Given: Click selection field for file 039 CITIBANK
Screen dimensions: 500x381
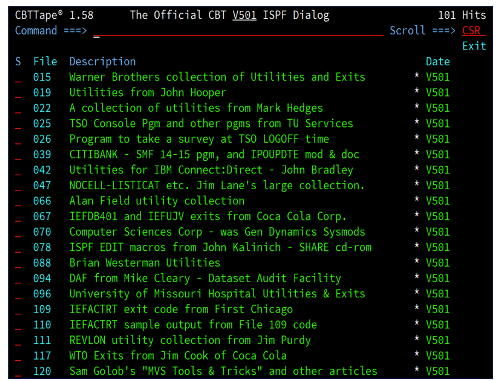Looking at the screenshot, I should 18,155.
